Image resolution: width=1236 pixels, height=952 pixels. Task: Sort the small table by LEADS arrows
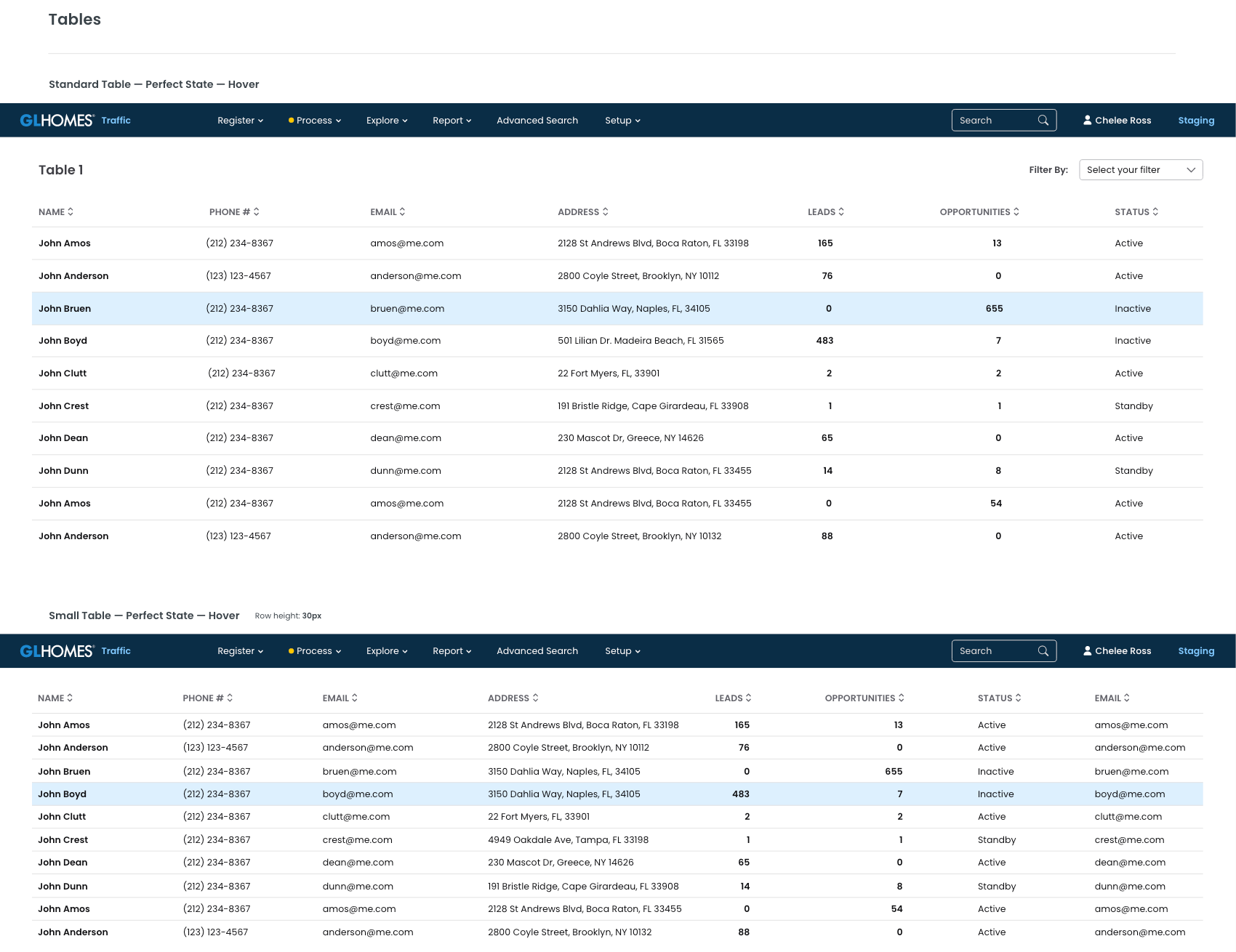[x=749, y=698]
